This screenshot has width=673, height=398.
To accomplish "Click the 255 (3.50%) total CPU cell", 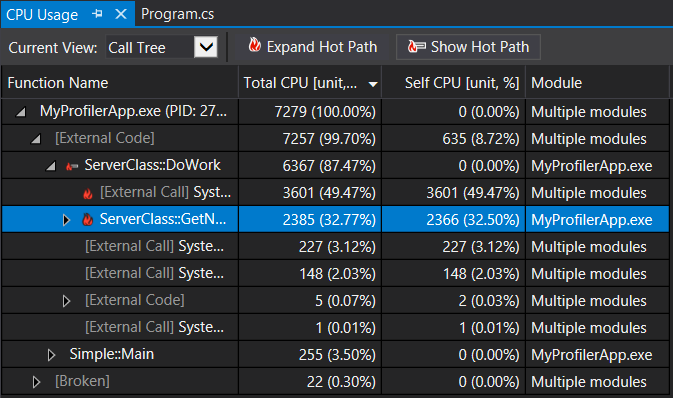I will pyautogui.click(x=310, y=355).
